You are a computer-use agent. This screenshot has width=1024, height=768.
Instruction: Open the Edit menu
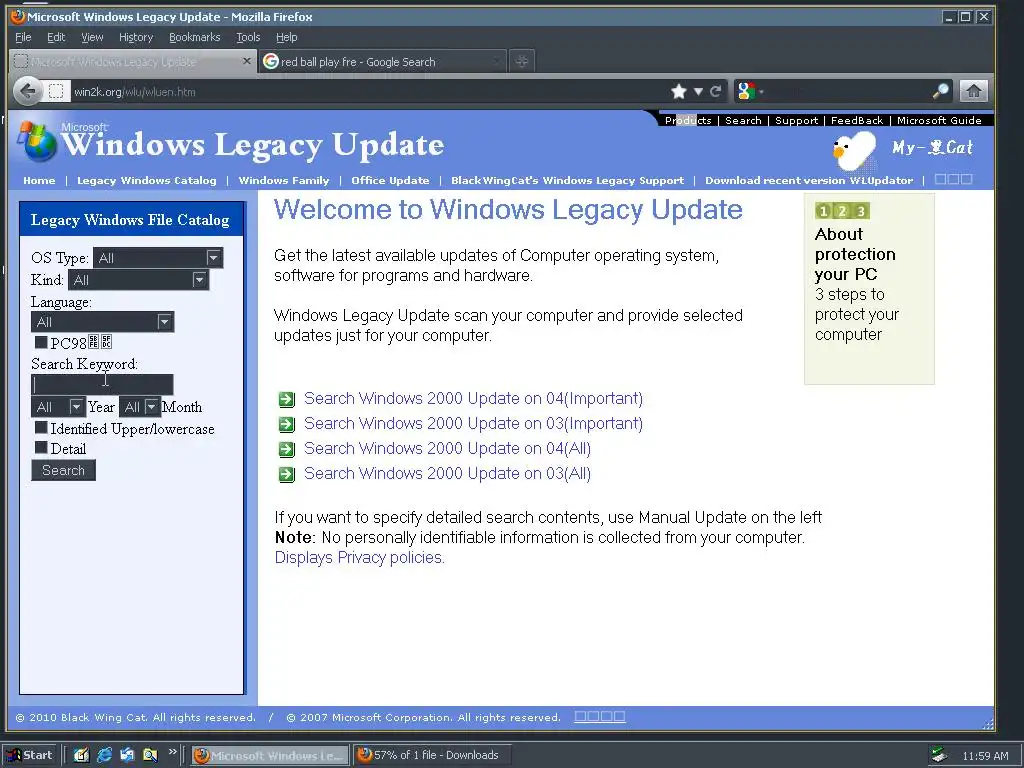(56, 37)
